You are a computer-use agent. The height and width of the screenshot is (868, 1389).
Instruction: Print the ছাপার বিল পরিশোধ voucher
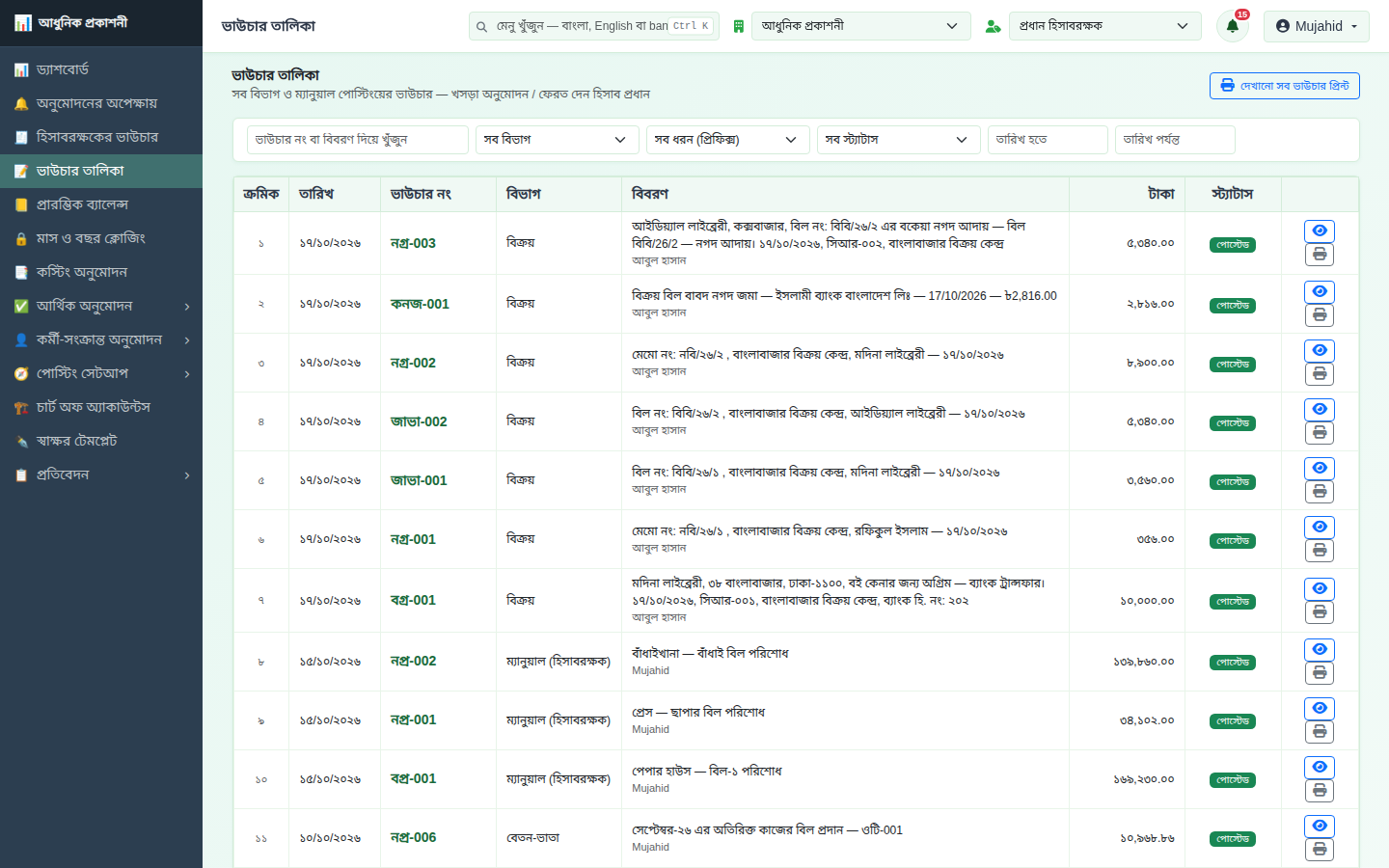1320,731
